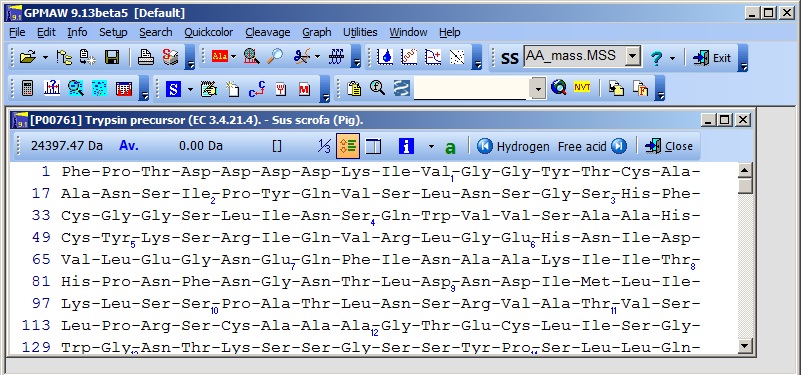This screenshot has width=802, height=377.
Task: Open the Edit menu
Action: (x=46, y=32)
